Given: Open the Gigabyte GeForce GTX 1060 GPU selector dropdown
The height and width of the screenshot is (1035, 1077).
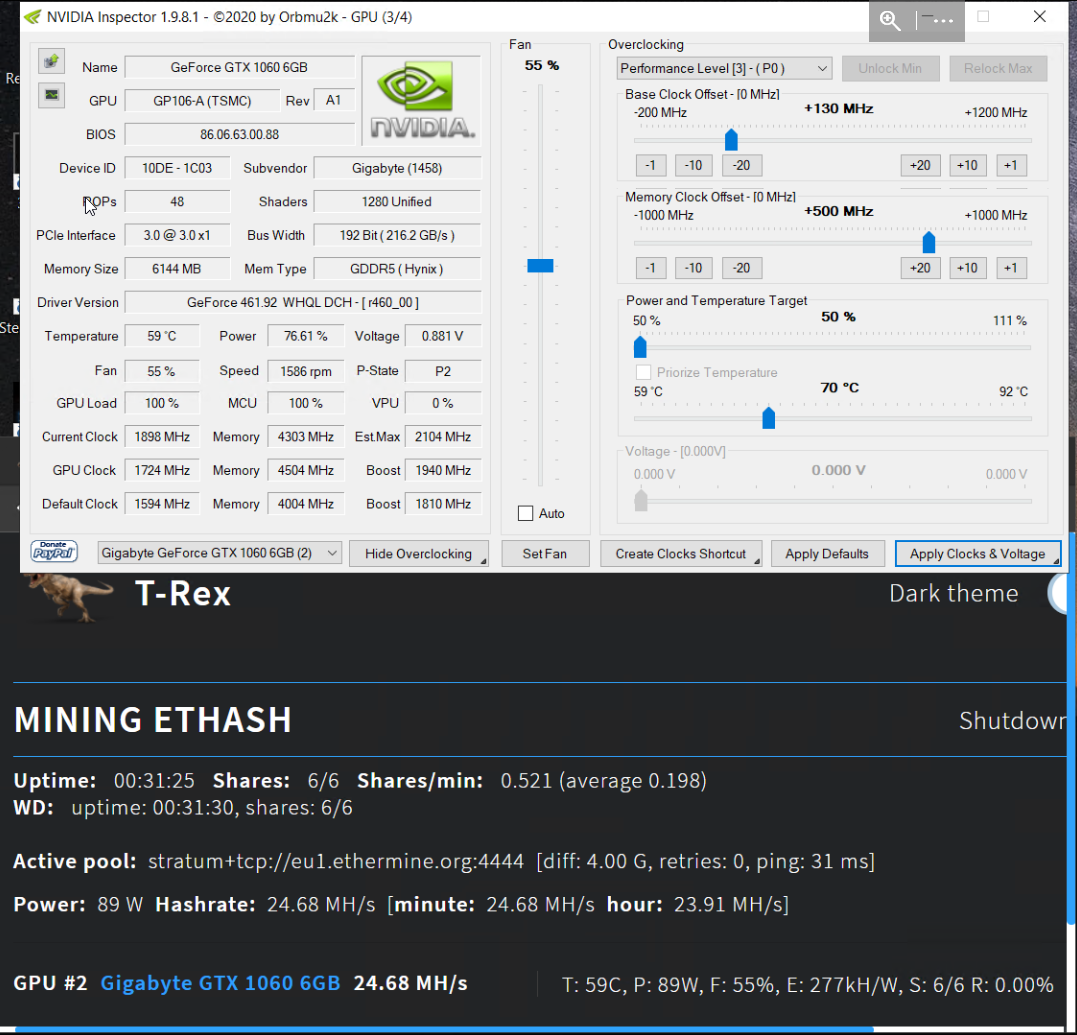Looking at the screenshot, I should pyautogui.click(x=218, y=553).
